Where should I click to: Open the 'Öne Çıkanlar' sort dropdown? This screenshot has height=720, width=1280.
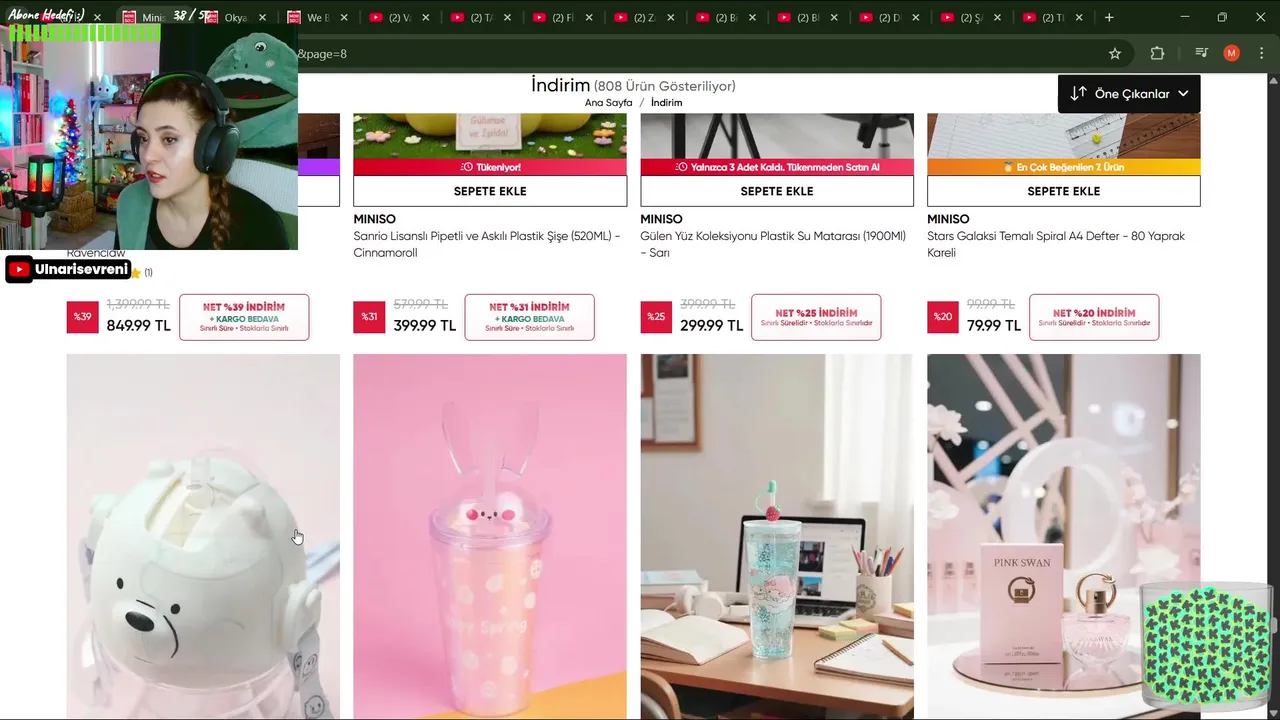(x=1129, y=94)
